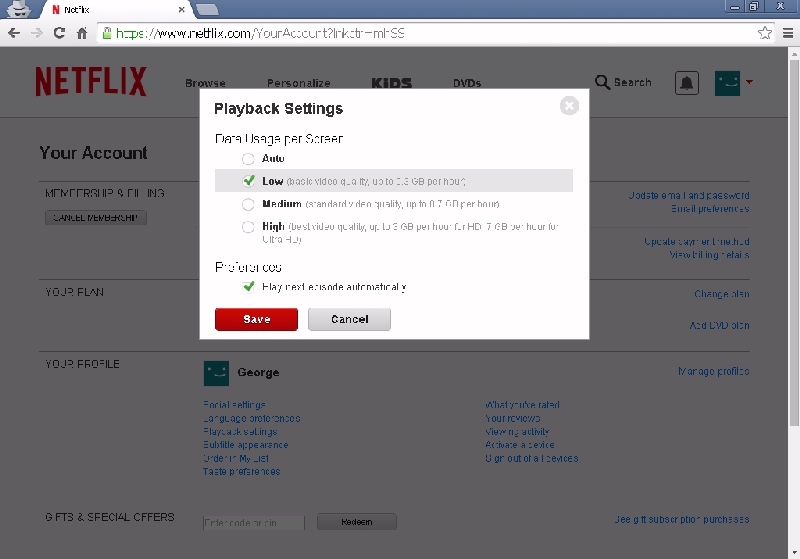The image size is (800, 559).
Task: Cancel the playback settings dialog
Action: tap(349, 319)
